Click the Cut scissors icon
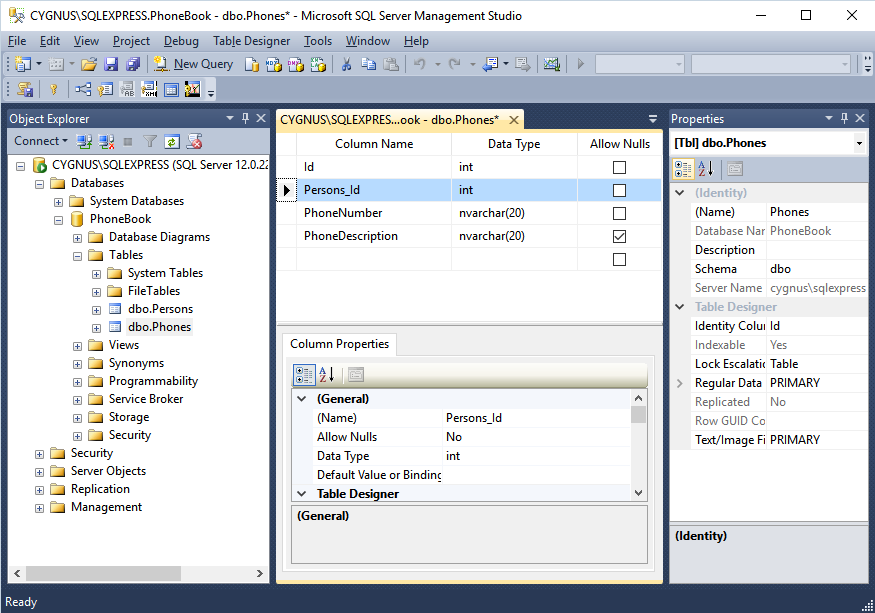875x613 pixels. pyautogui.click(x=347, y=64)
